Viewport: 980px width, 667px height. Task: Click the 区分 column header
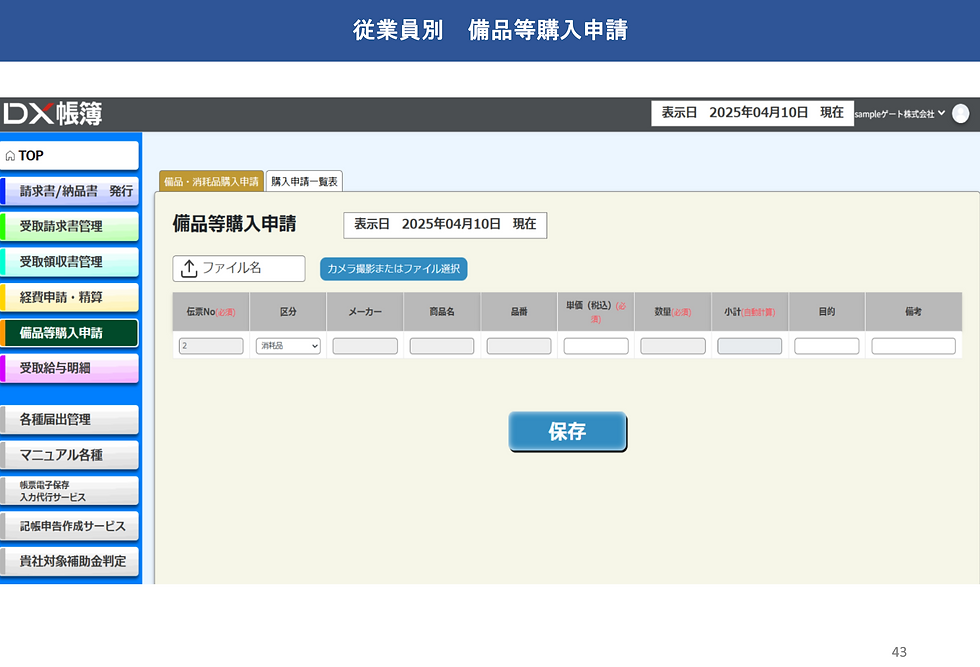[x=288, y=311]
